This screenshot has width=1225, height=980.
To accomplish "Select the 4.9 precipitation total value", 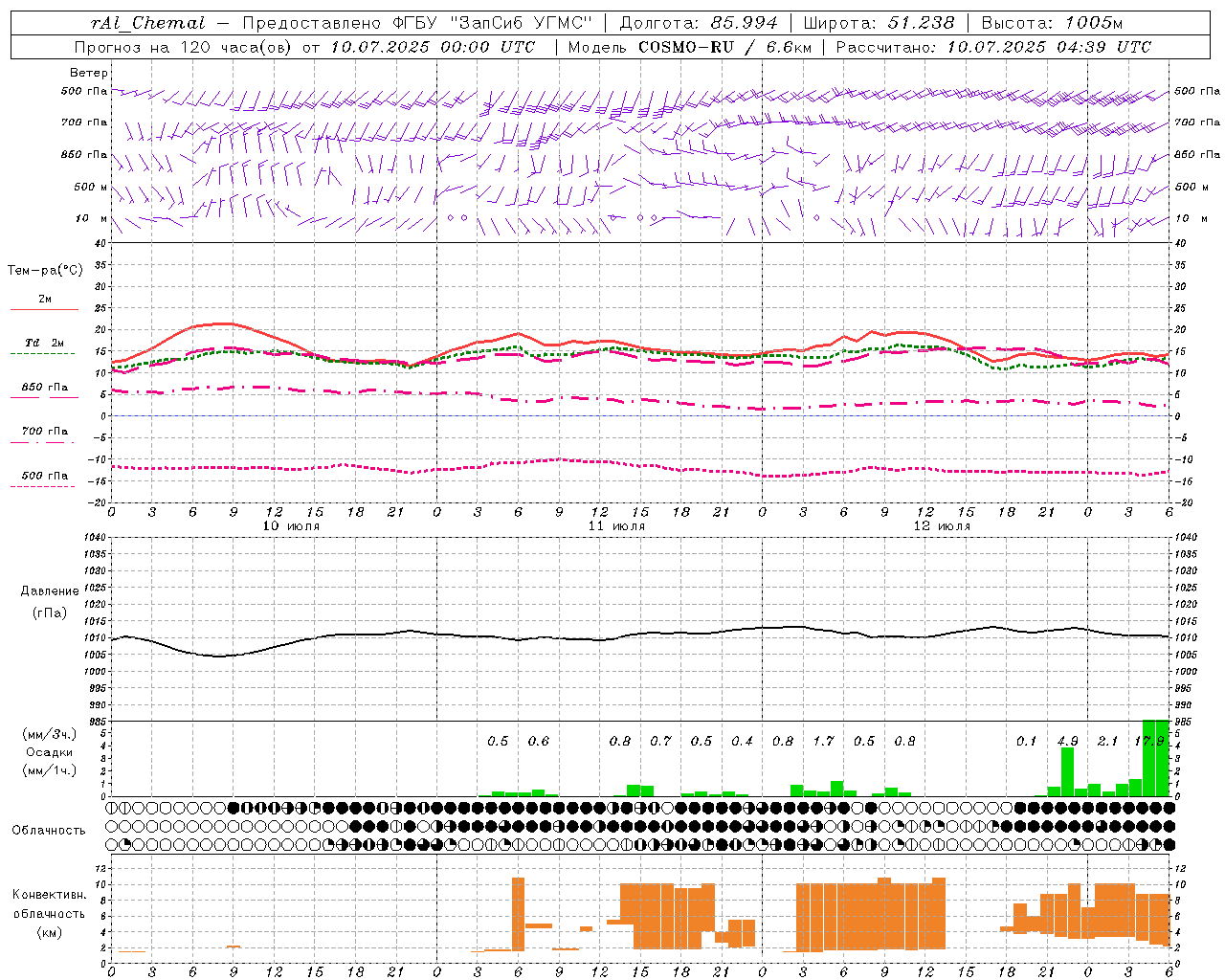I will point(1068,742).
